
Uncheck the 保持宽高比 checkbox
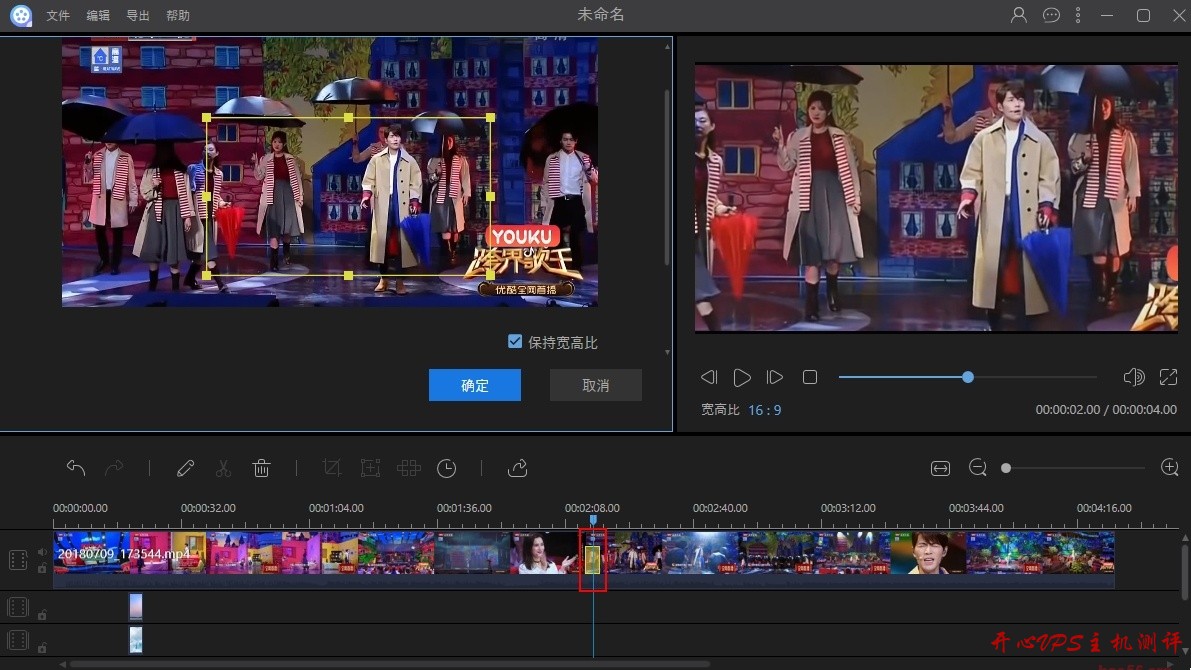point(515,342)
